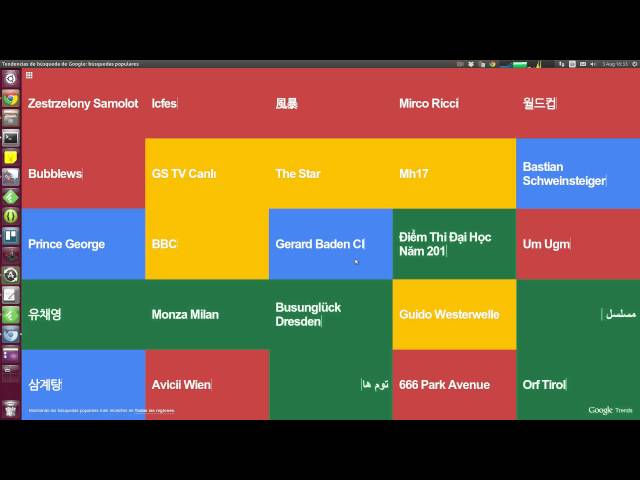Click the Zestrzelony Samolot tile
This screenshot has height=480, width=640.
(x=83, y=103)
